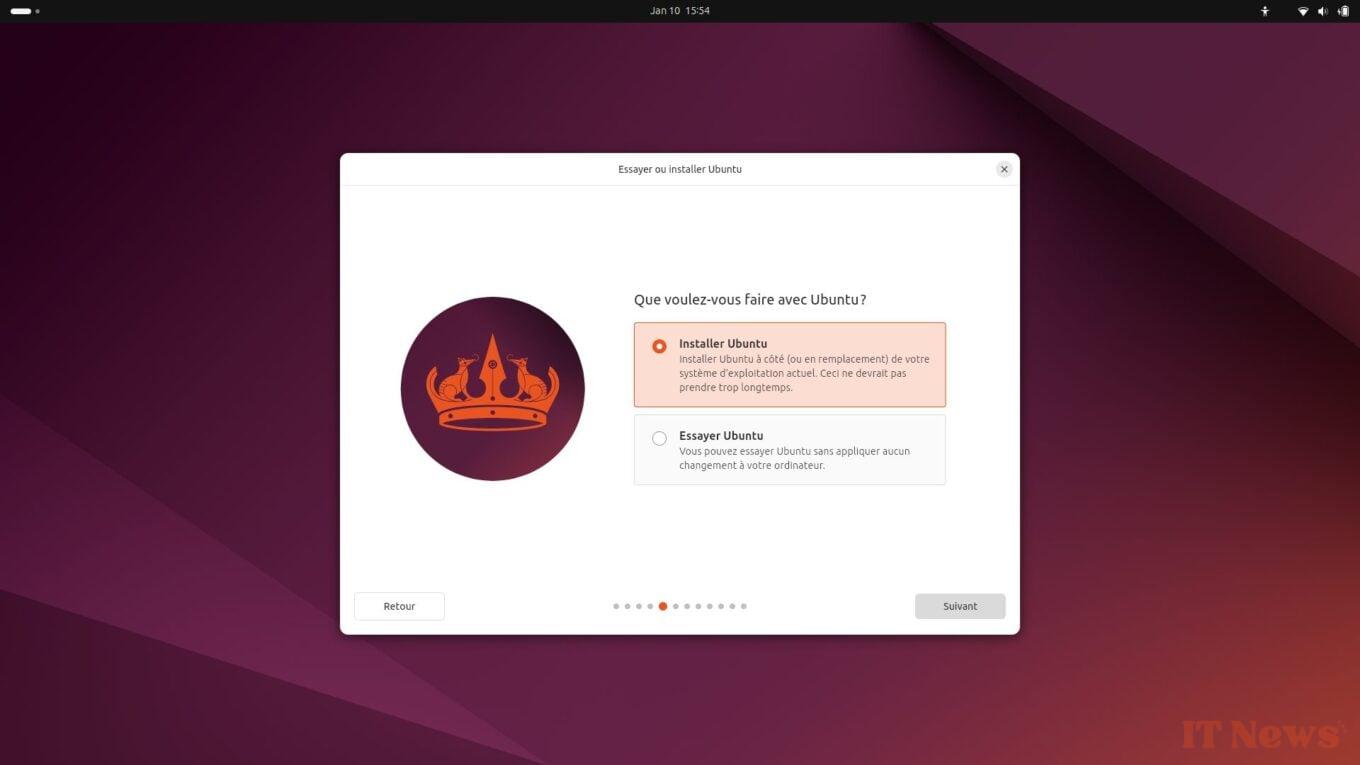
Task: Choose the Essayer Ubuntu option card
Action: [x=789, y=449]
